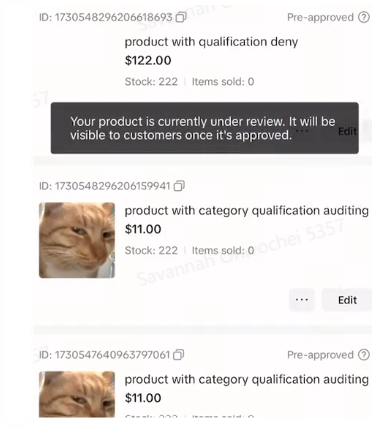372x427 pixels.
Task: Click the Pre-approved label for ID ending 618693
Action: 320,17
